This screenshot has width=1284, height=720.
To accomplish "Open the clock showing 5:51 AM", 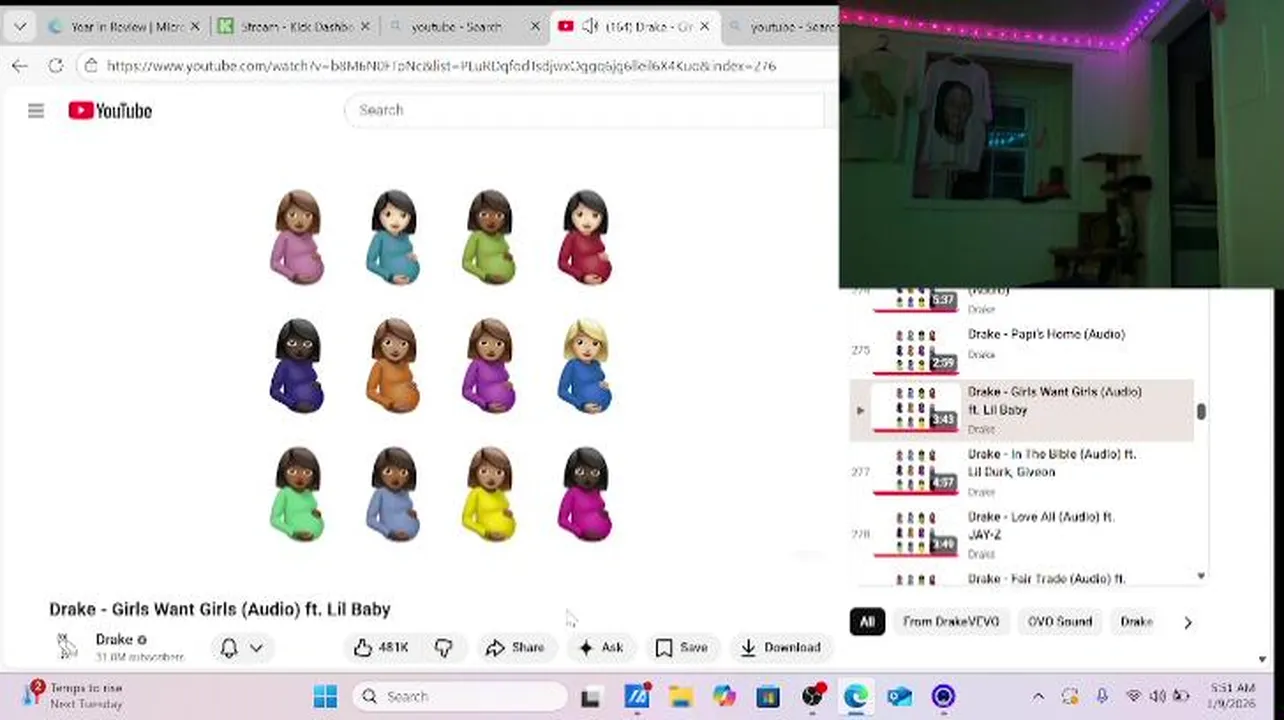I will pyautogui.click(x=1230, y=696).
